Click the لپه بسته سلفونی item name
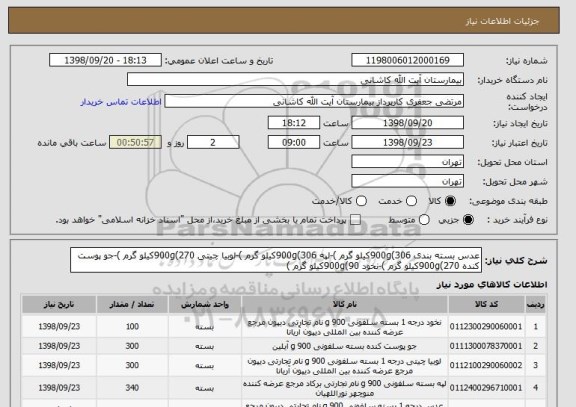576x407 pixels. tap(345, 388)
